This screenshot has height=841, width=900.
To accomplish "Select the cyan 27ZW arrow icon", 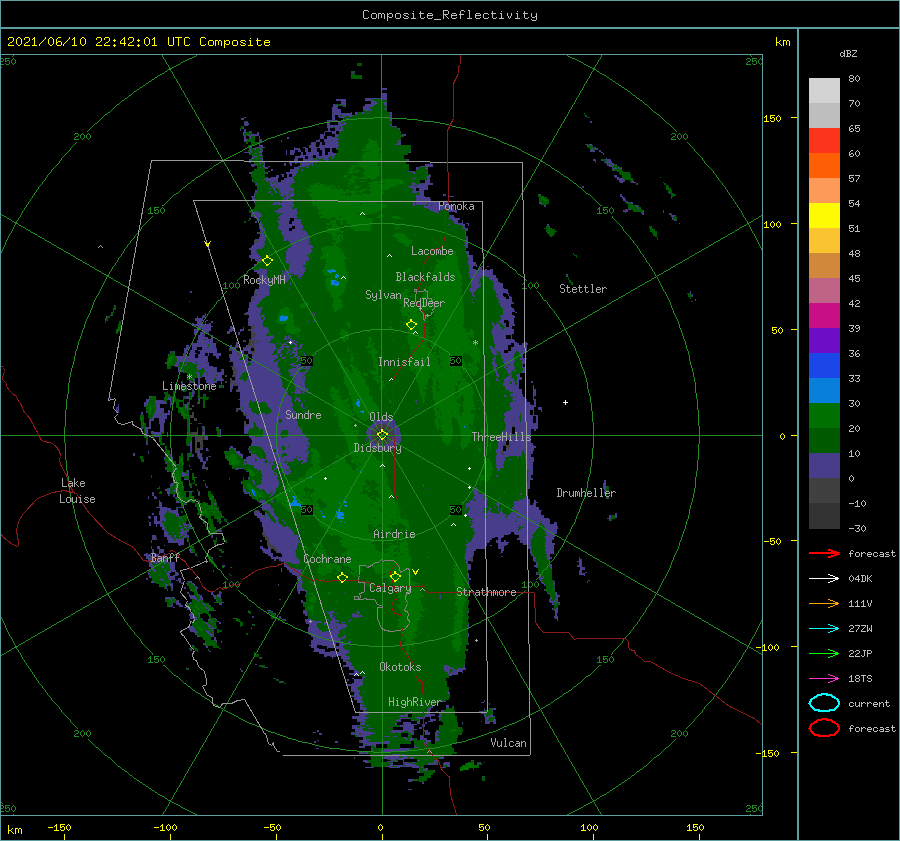I will [x=824, y=628].
